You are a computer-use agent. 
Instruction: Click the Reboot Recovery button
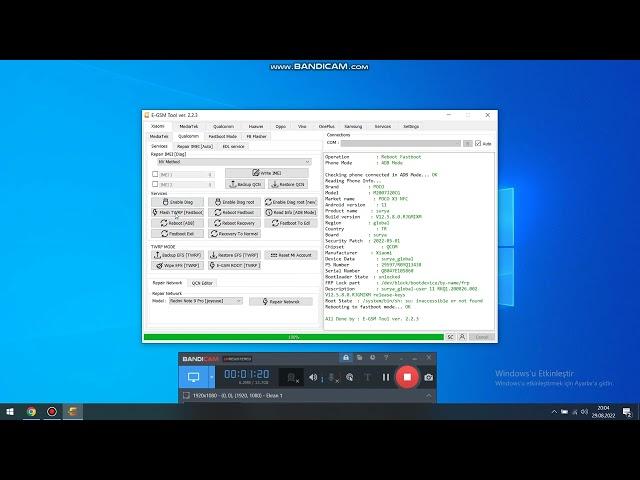coord(234,223)
